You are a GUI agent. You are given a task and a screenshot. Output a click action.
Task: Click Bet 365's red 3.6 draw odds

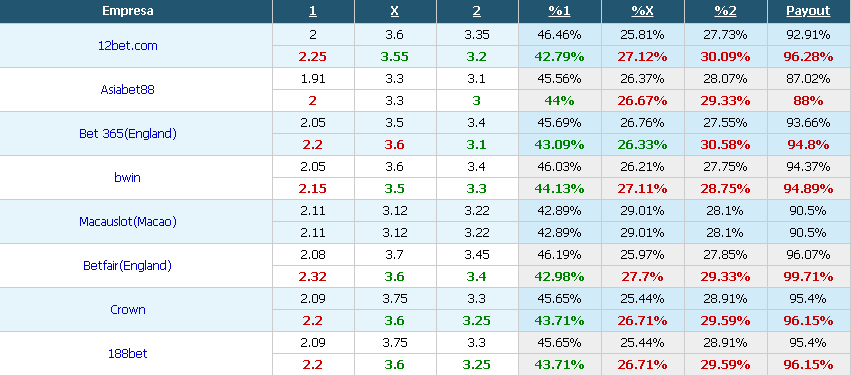tap(395, 144)
